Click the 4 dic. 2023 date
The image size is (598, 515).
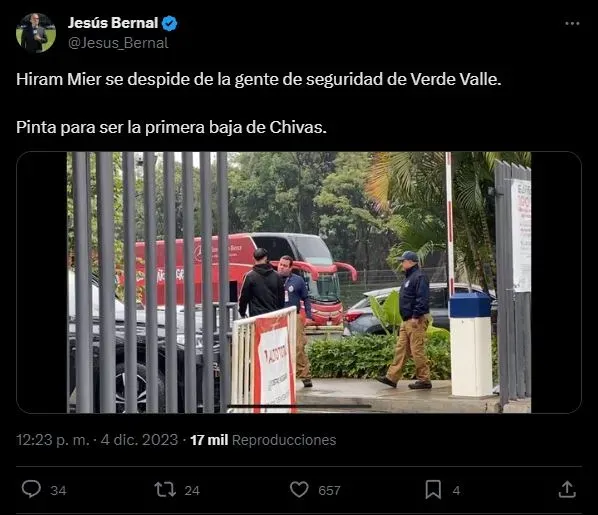(x=139, y=440)
